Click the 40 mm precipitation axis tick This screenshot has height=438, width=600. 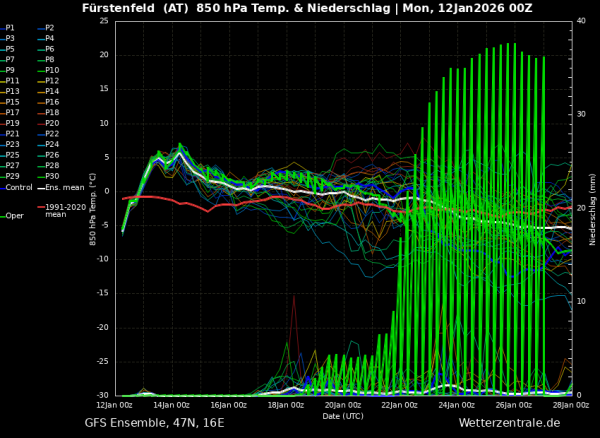click(x=580, y=21)
